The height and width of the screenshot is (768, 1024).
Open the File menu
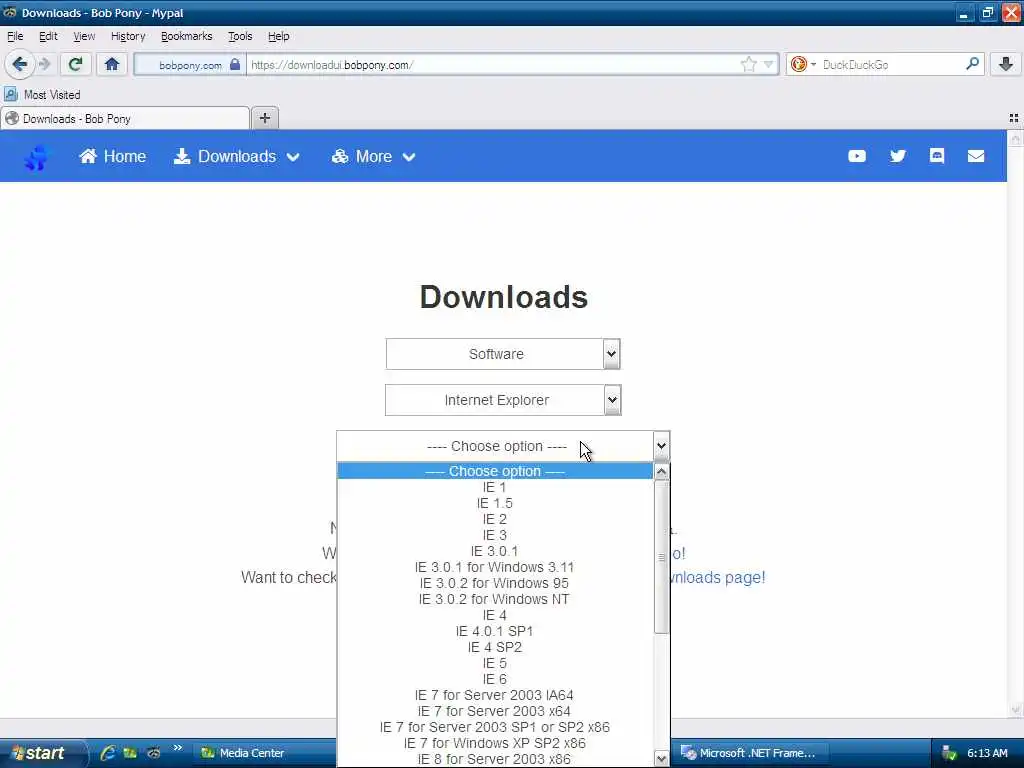coord(15,37)
